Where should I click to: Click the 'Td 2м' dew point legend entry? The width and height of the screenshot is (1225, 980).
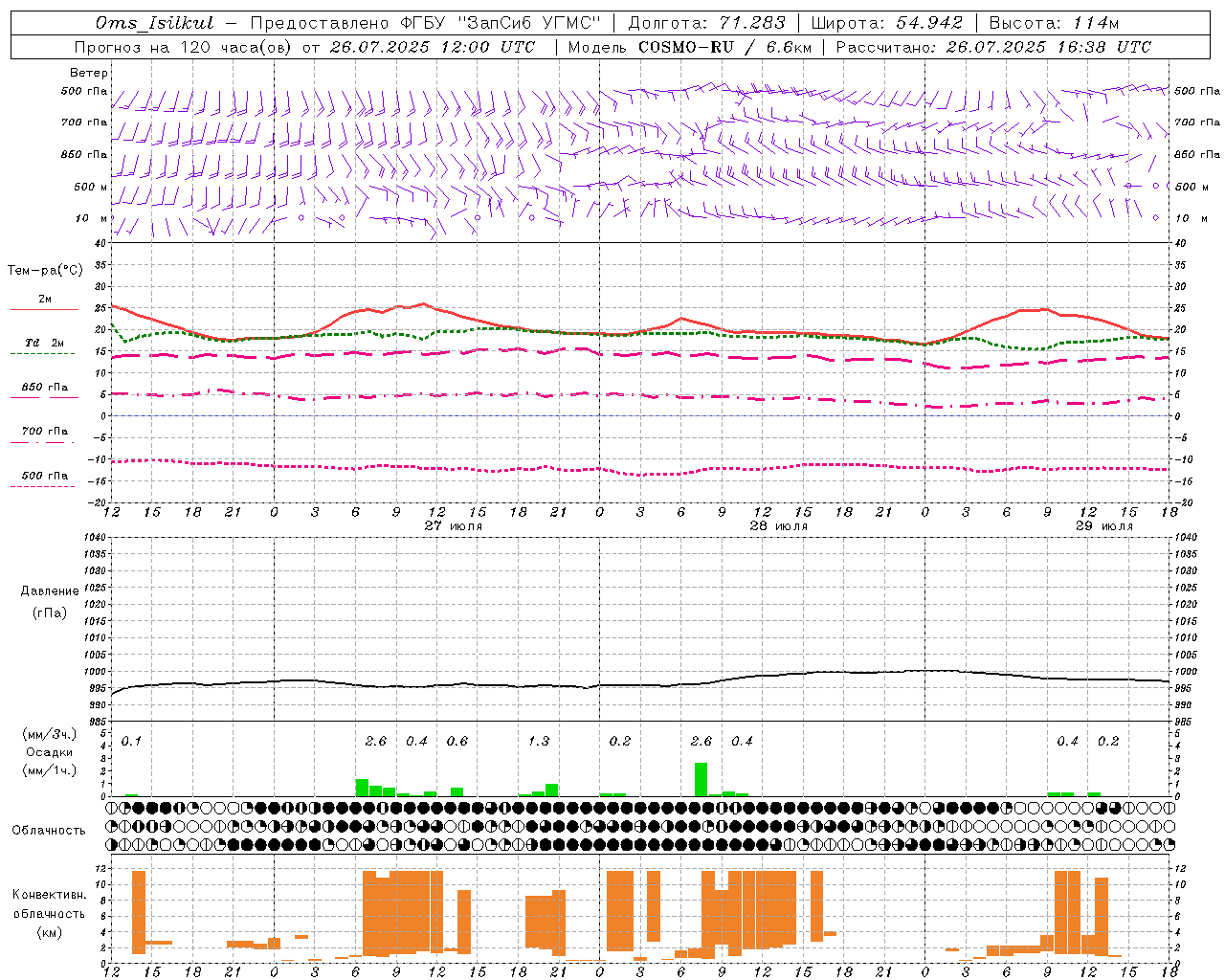pos(45,343)
